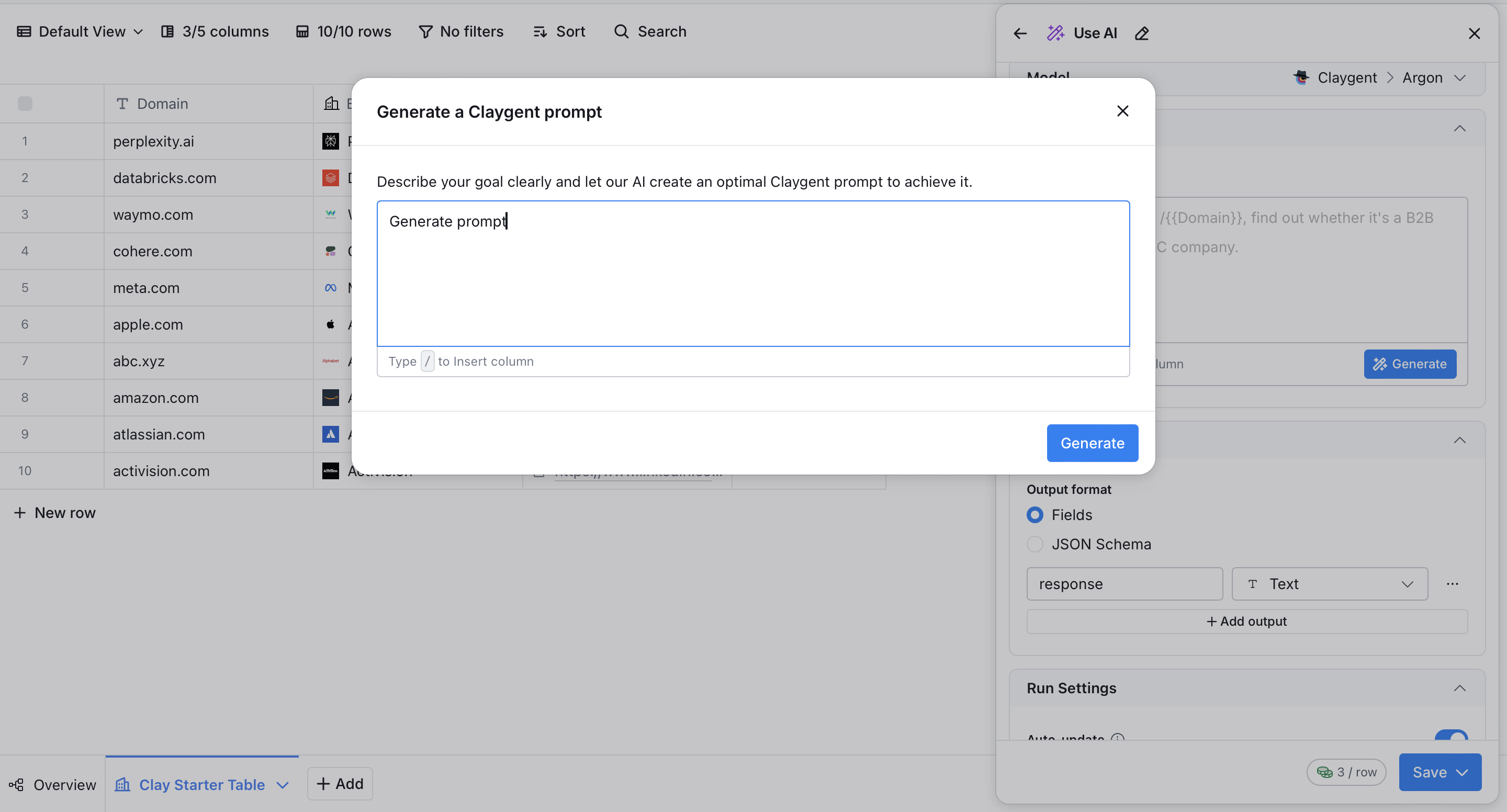The image size is (1507, 812).
Task: Click the blue Generate button in dialog
Action: coord(1092,443)
